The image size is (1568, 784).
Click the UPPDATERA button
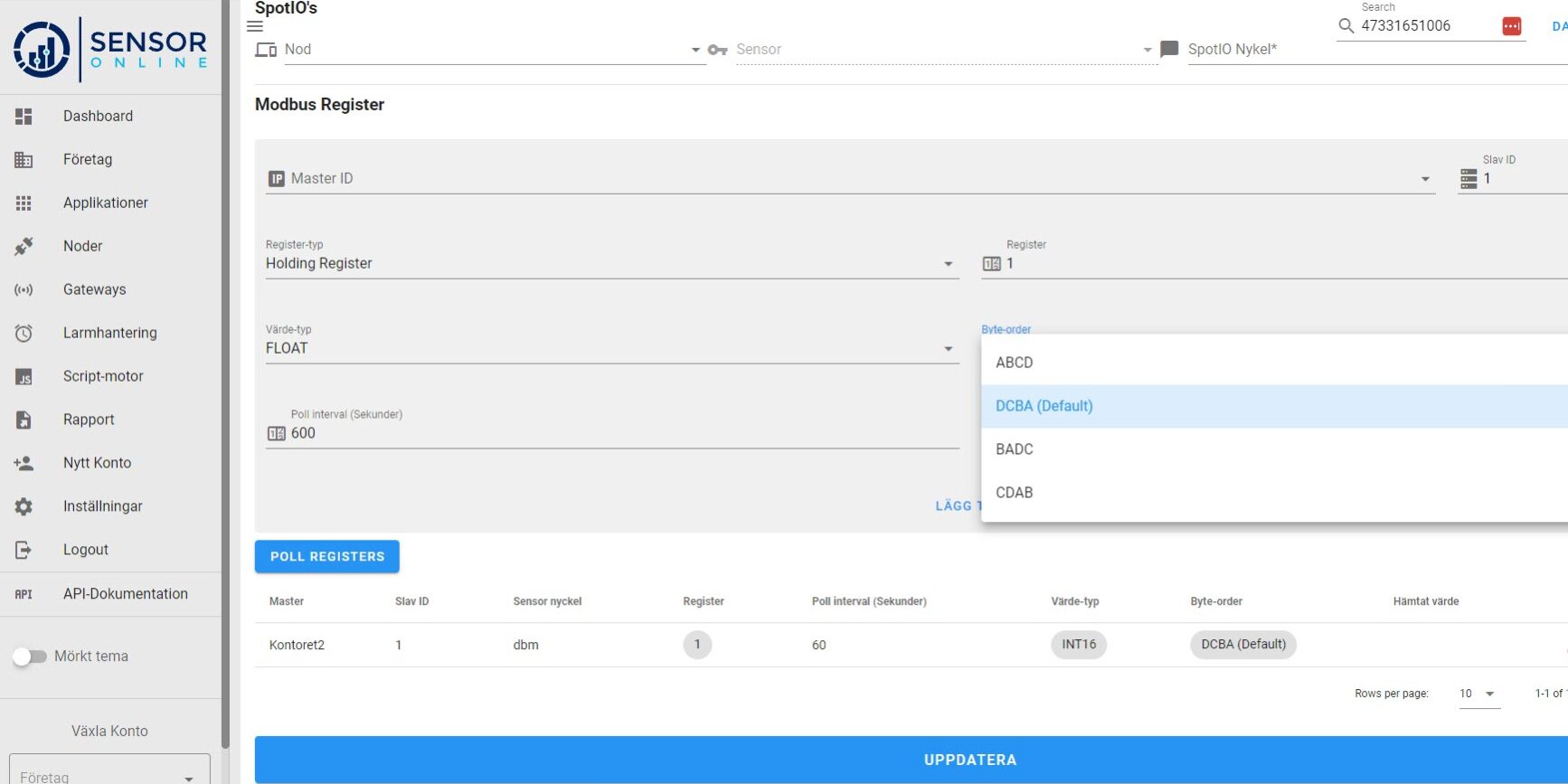[x=969, y=760]
